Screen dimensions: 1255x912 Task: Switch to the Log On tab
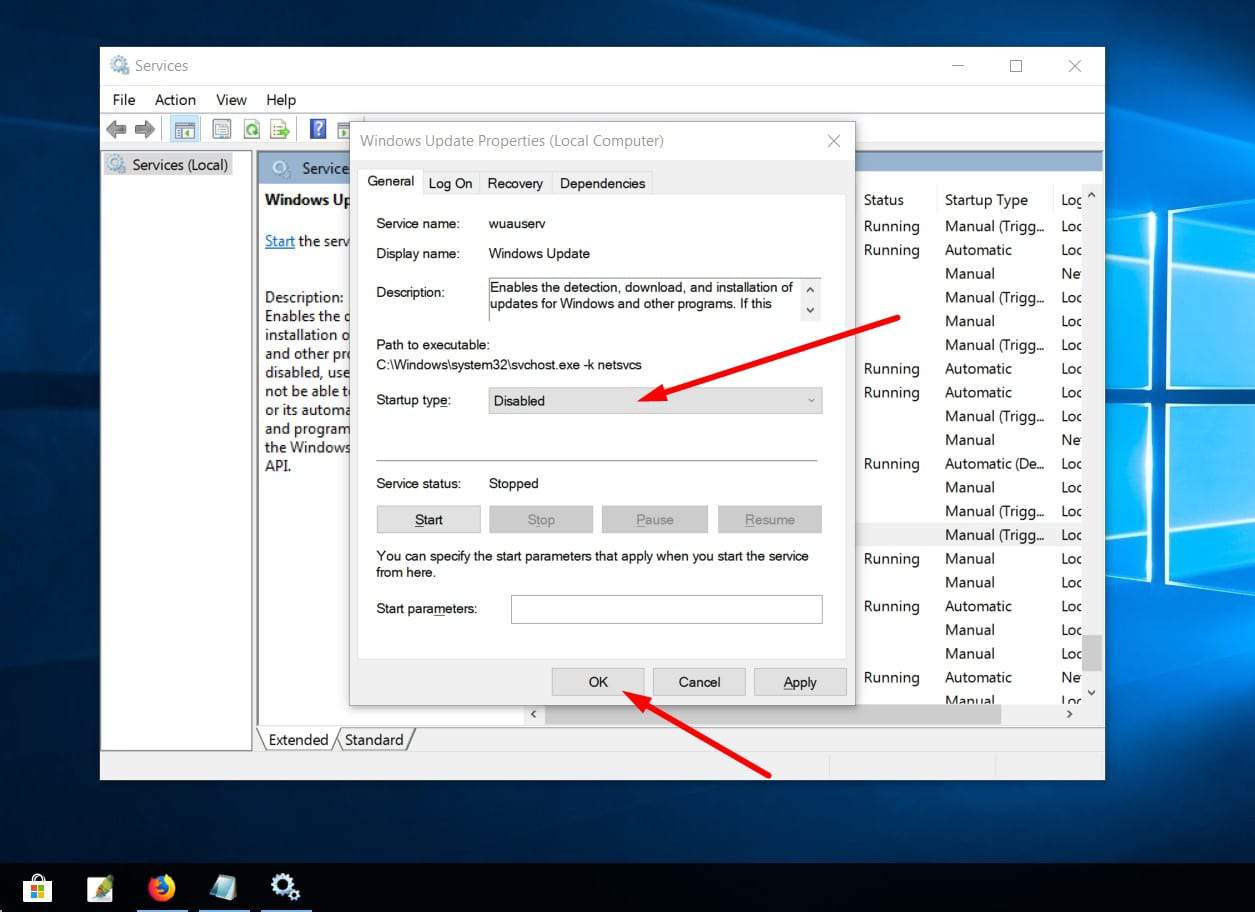(x=450, y=183)
